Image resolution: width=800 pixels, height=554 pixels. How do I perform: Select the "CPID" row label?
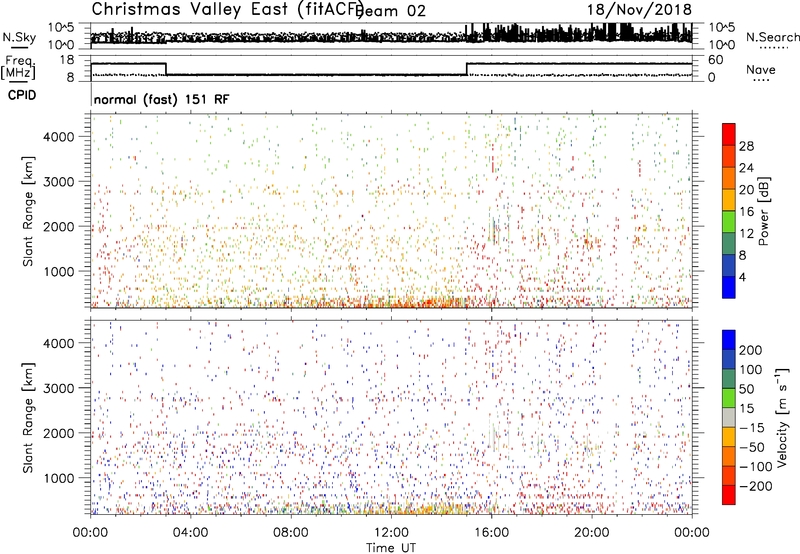(x=22, y=95)
